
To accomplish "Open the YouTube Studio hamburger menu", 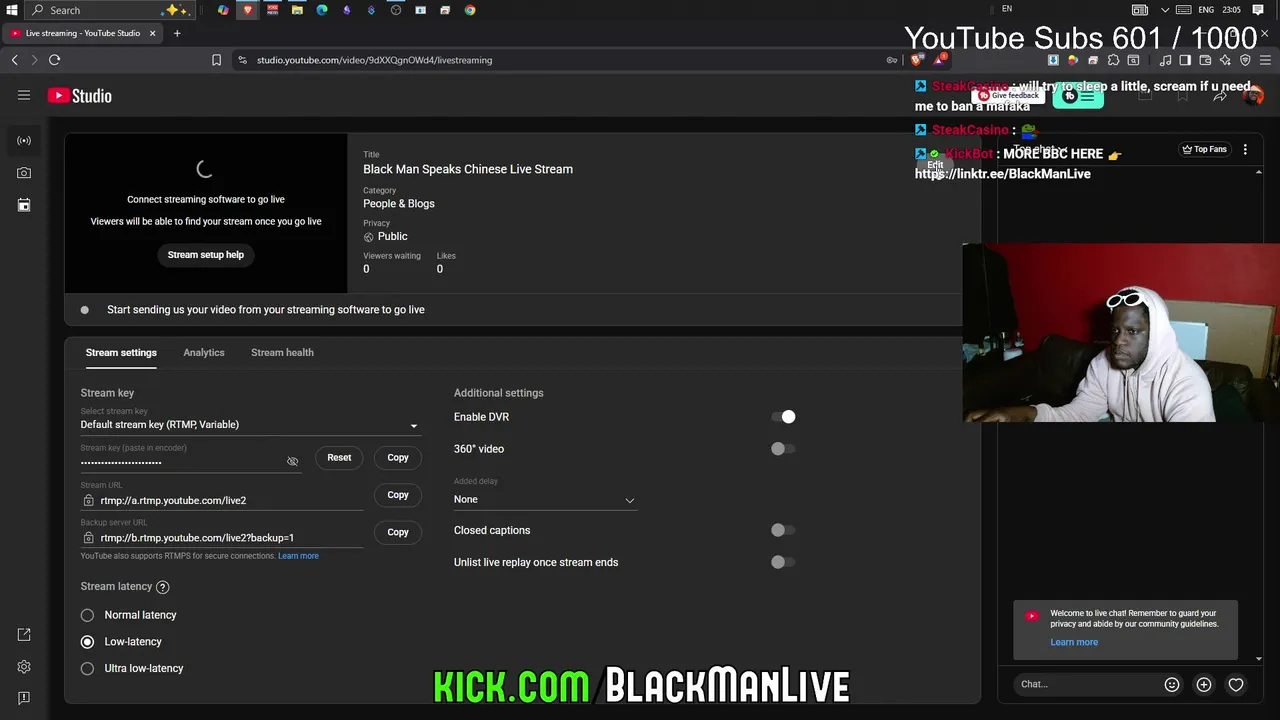I will tap(24, 96).
